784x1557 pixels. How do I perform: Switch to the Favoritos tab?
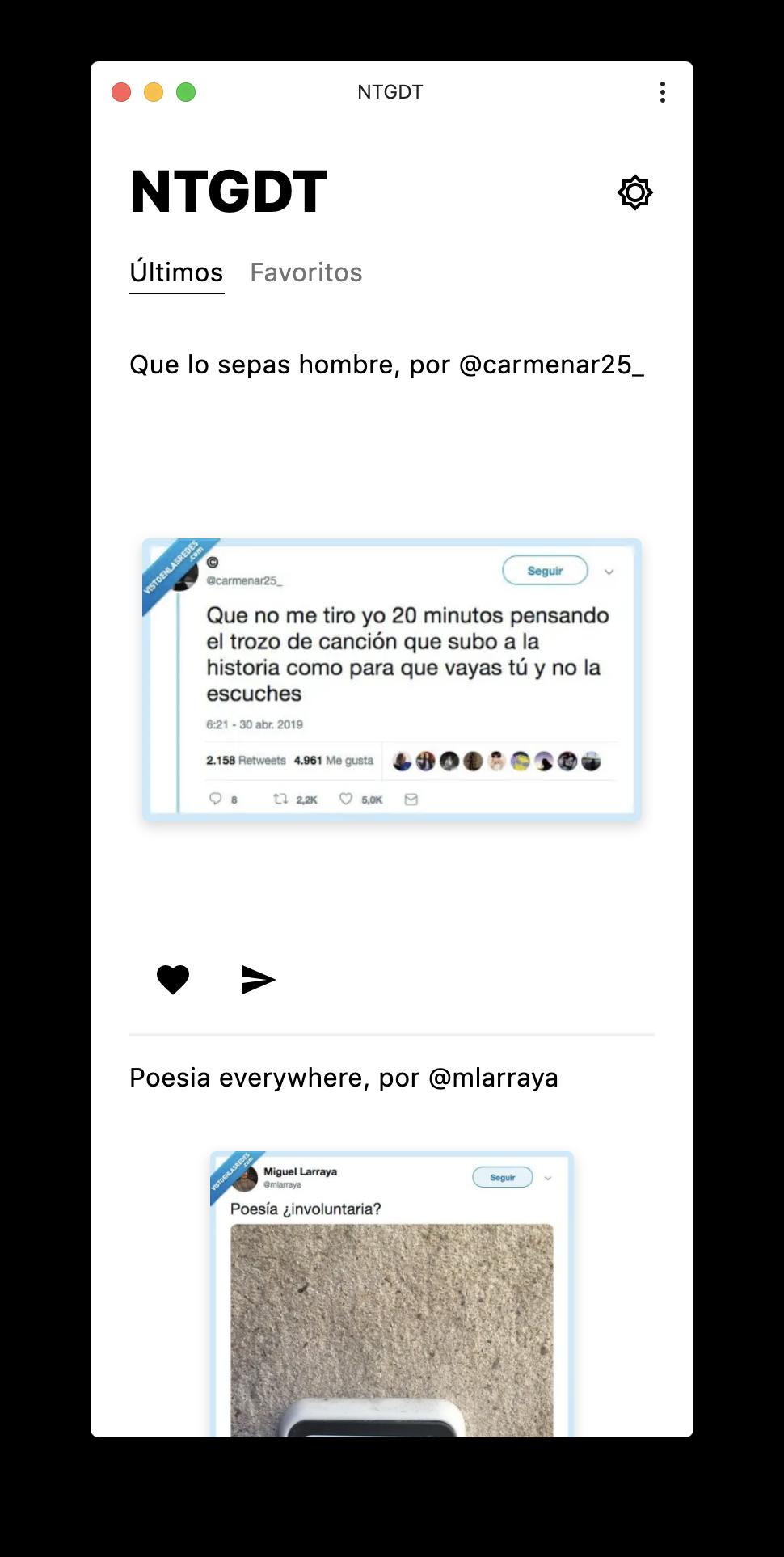(306, 272)
